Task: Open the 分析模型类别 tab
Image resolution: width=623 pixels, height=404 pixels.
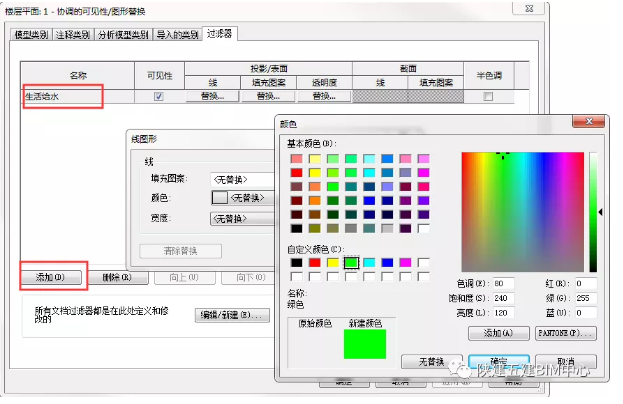Action: [123, 35]
